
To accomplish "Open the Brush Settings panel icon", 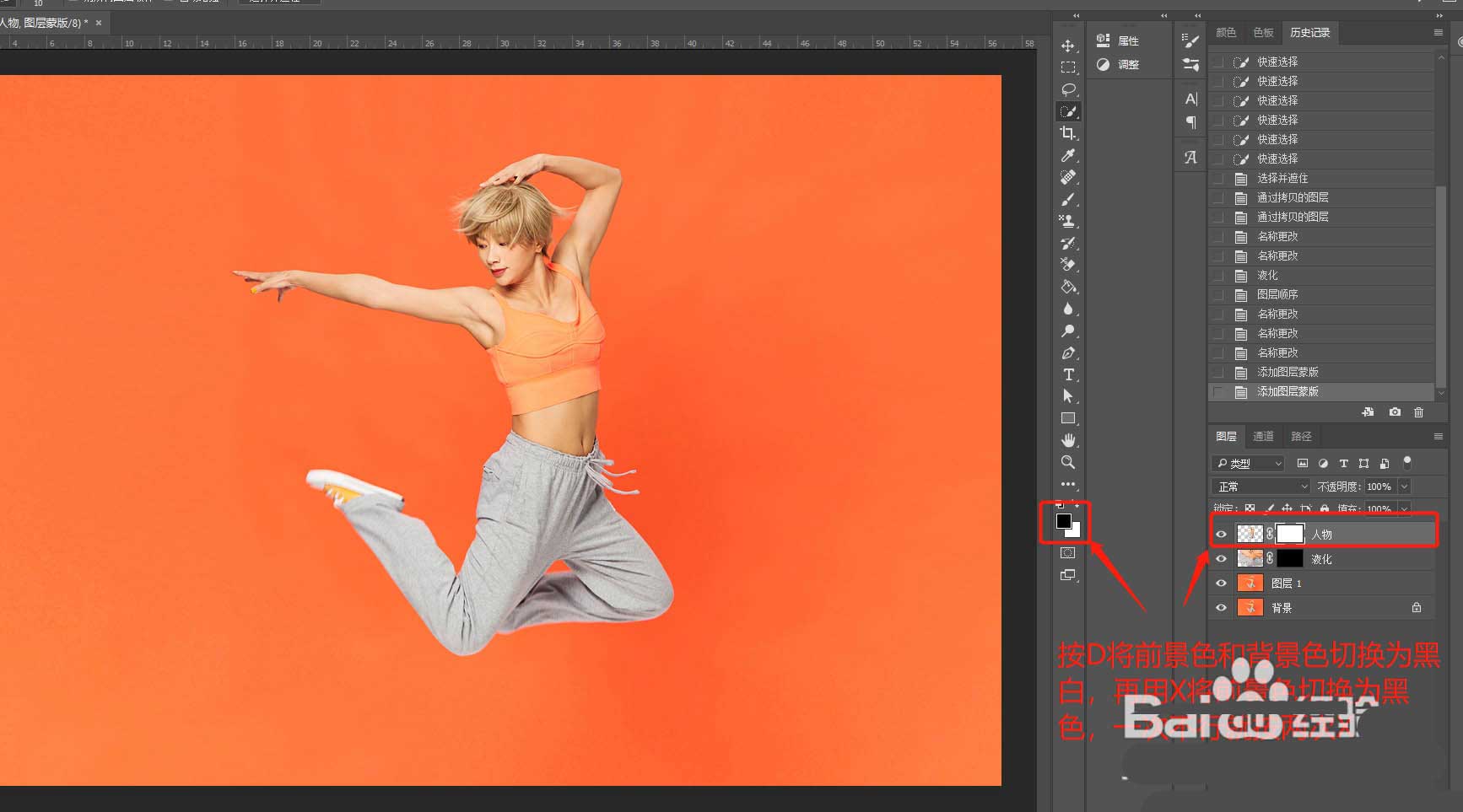I will 1190,40.
